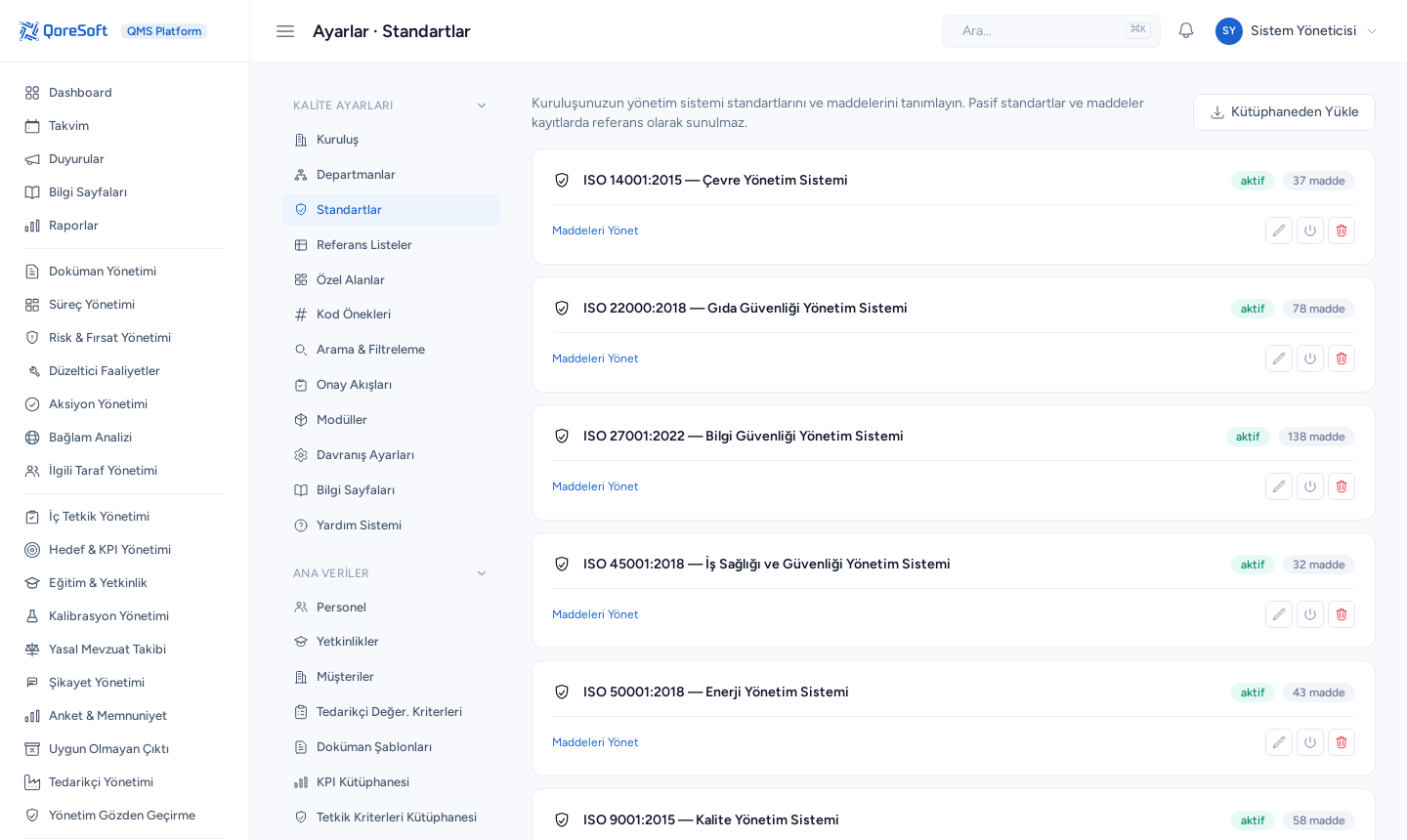
Task: Open Hedef & KPI Yönetimi module
Action: pos(125,550)
